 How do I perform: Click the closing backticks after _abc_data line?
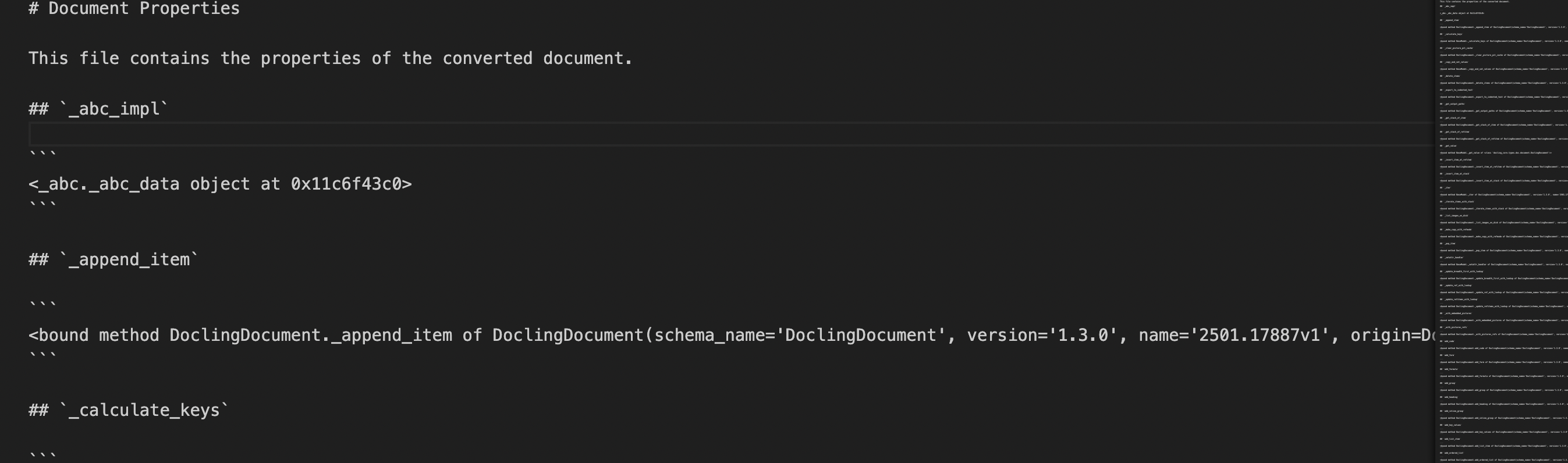point(42,206)
